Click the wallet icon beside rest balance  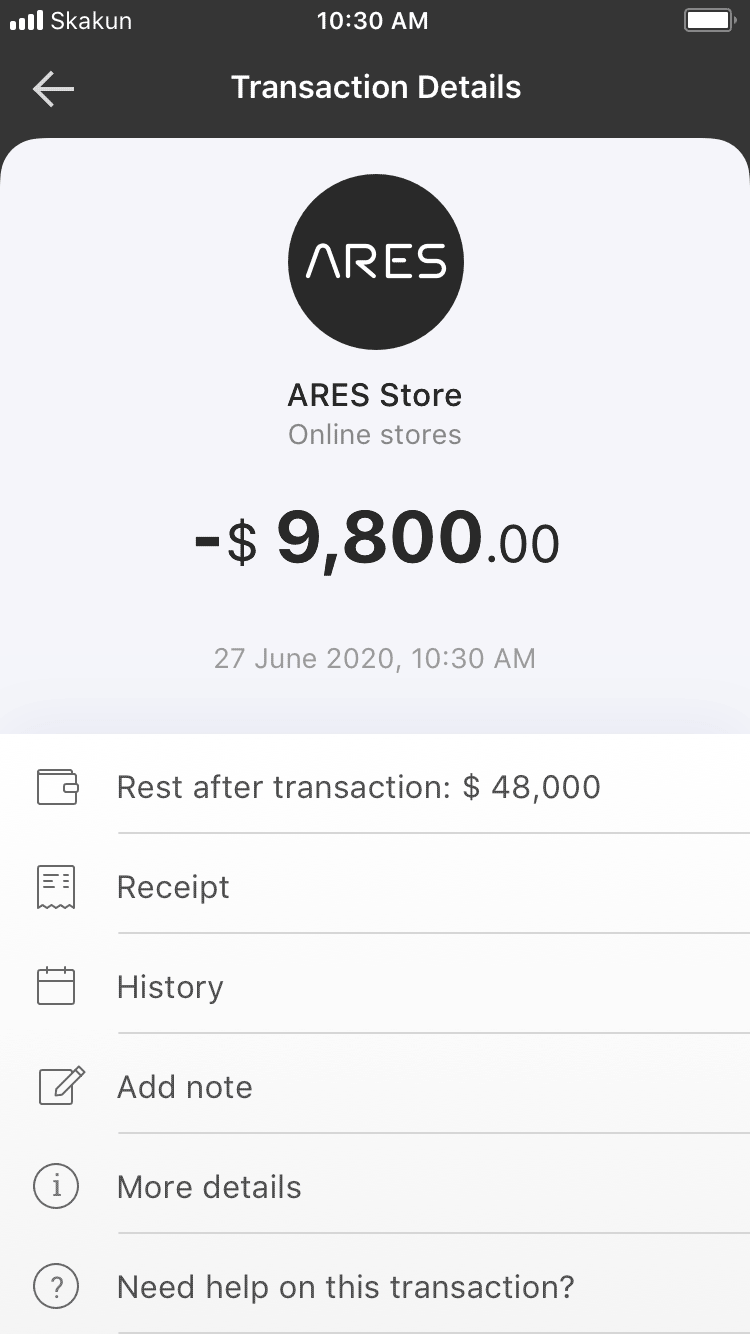(x=57, y=787)
